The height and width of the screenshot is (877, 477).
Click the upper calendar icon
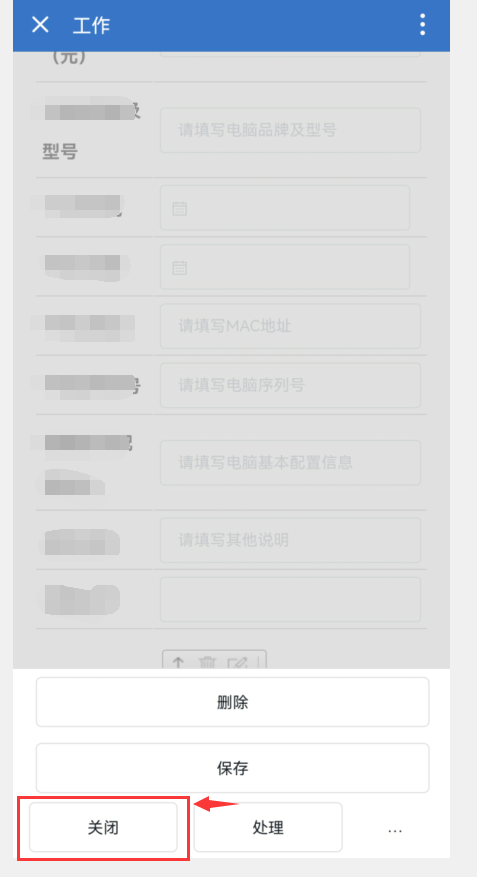click(180, 209)
